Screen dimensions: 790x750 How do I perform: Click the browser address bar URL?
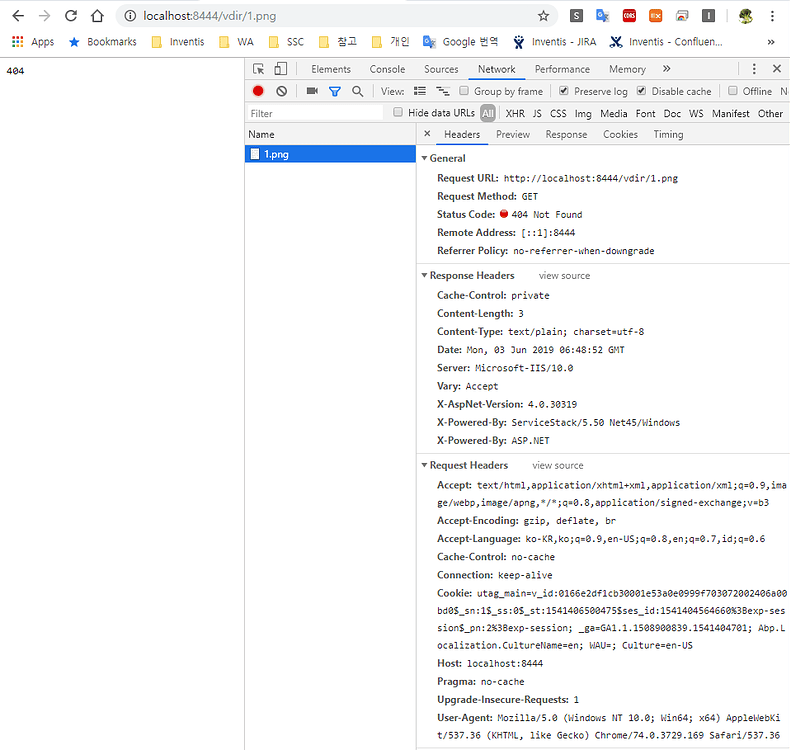click(209, 16)
